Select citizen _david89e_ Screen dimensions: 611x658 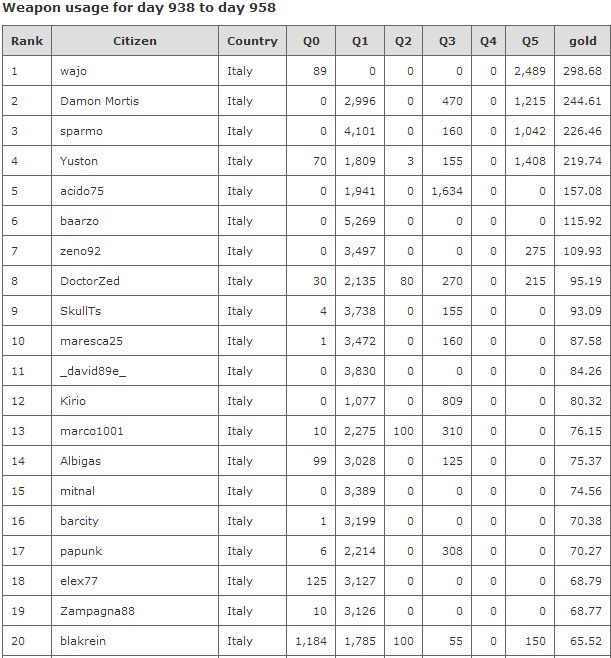pos(93,371)
